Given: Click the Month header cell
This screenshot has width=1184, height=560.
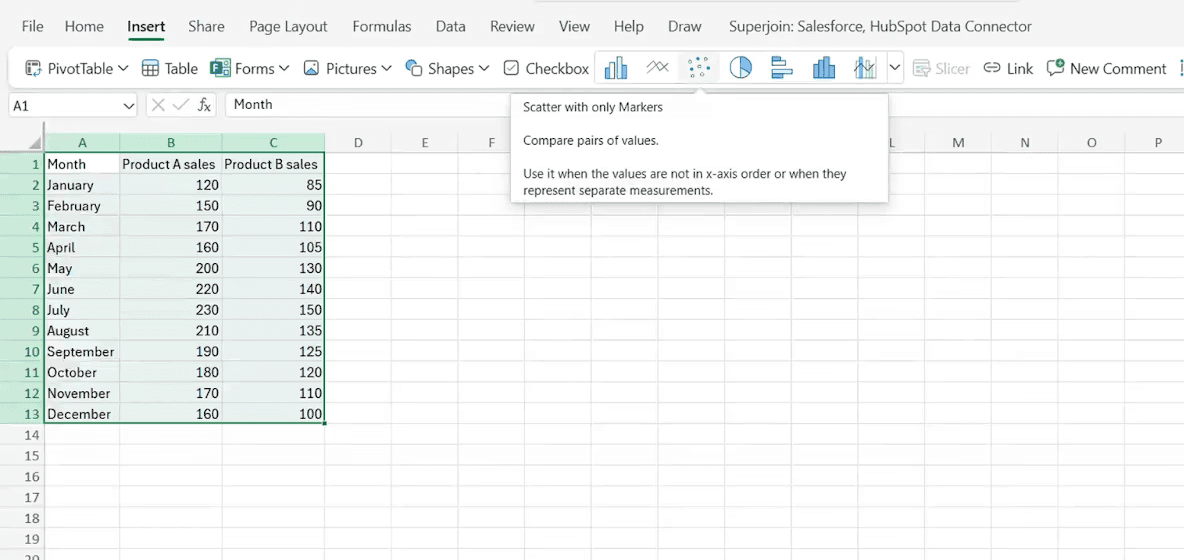Looking at the screenshot, I should (x=82, y=164).
